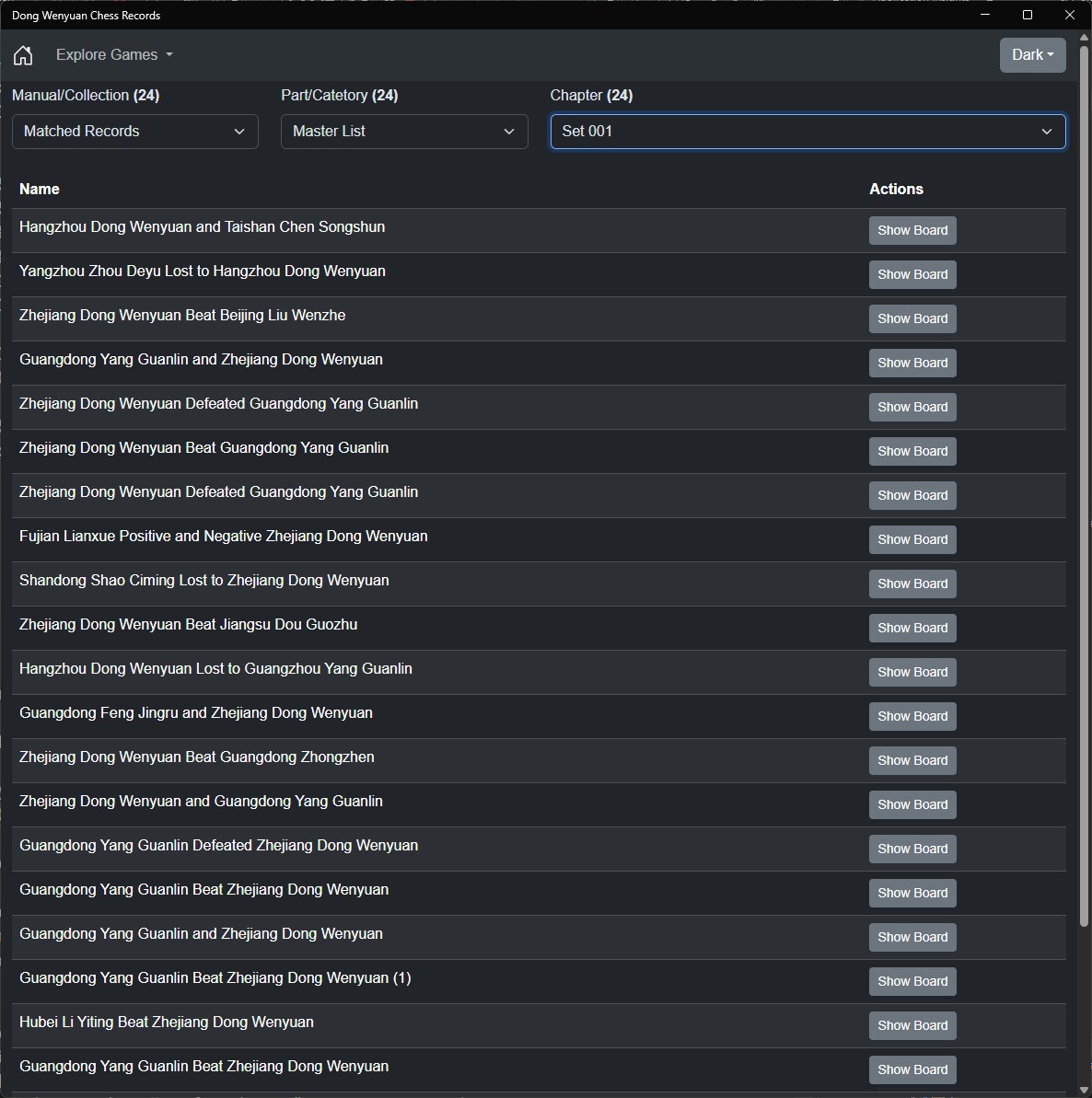
Task: Show board for Shandong Shao Ciming game
Action: point(912,584)
